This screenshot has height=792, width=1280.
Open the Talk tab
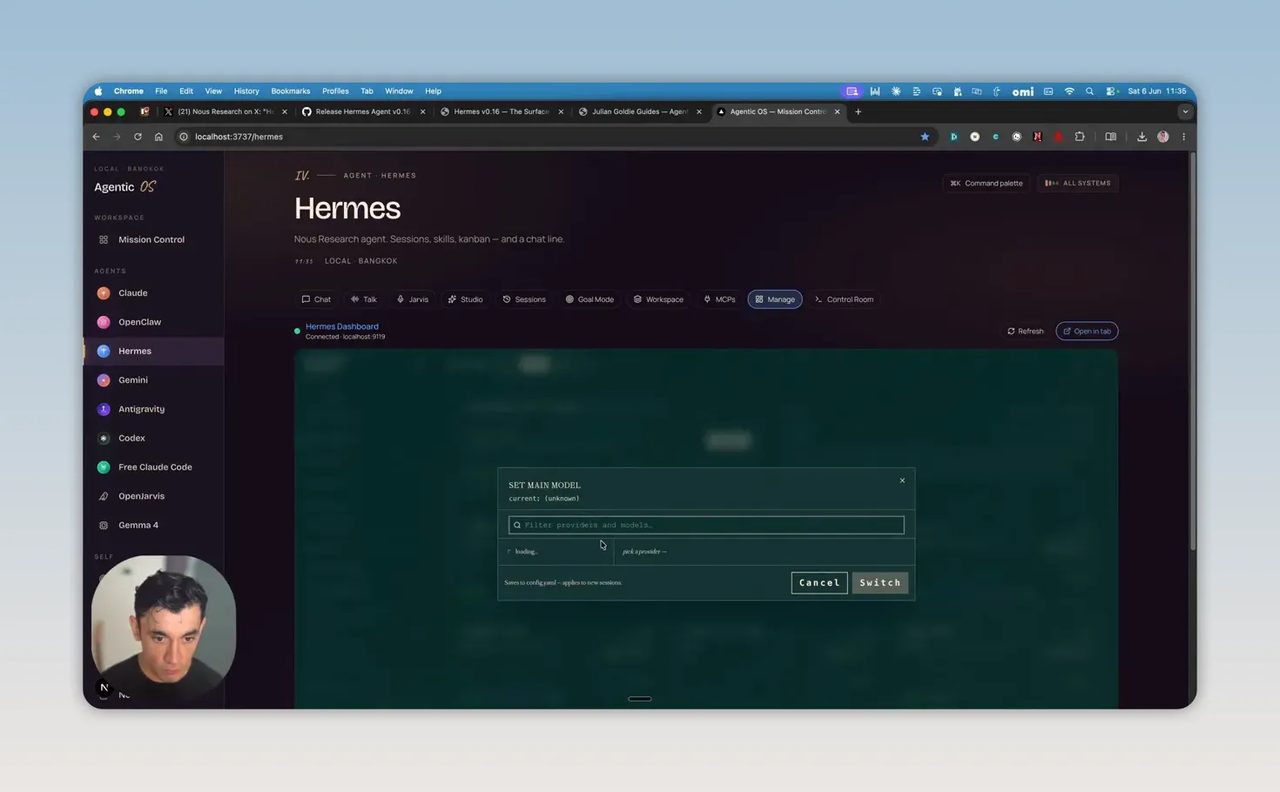coord(364,299)
